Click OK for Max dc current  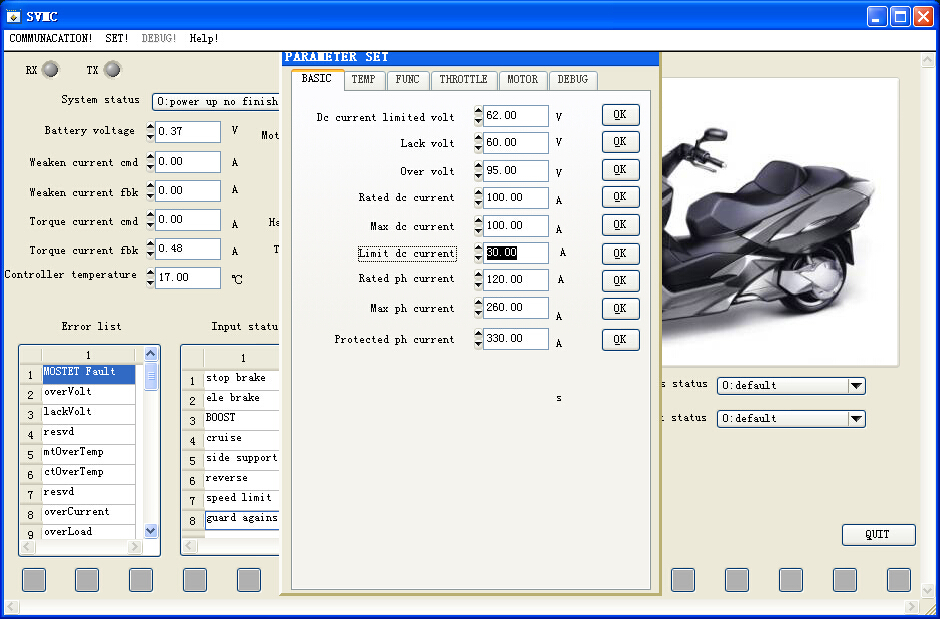(x=620, y=225)
